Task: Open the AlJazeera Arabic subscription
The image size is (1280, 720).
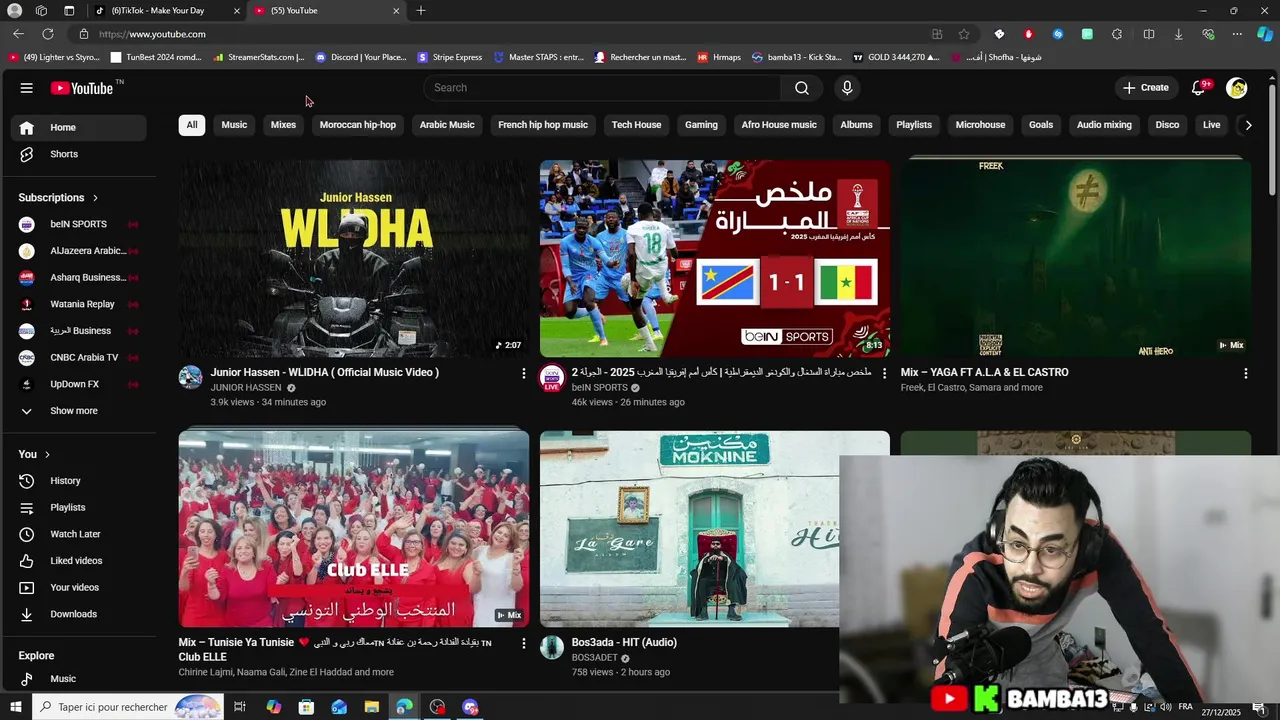Action: (79, 251)
